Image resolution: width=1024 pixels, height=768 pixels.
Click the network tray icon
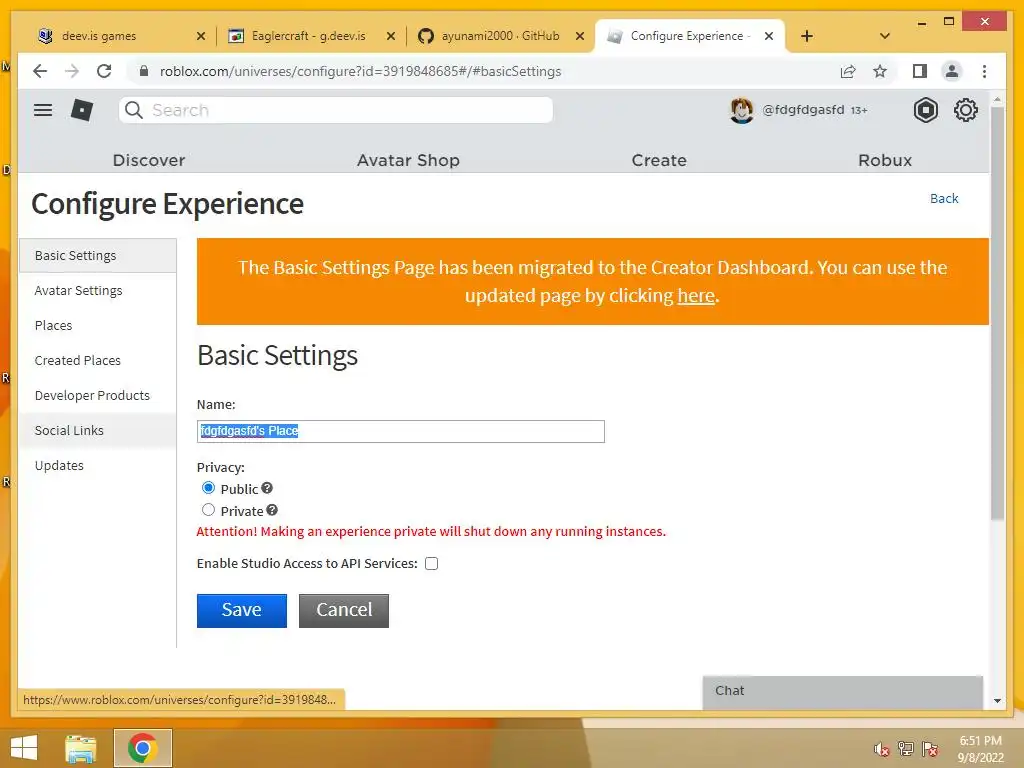[x=906, y=748]
